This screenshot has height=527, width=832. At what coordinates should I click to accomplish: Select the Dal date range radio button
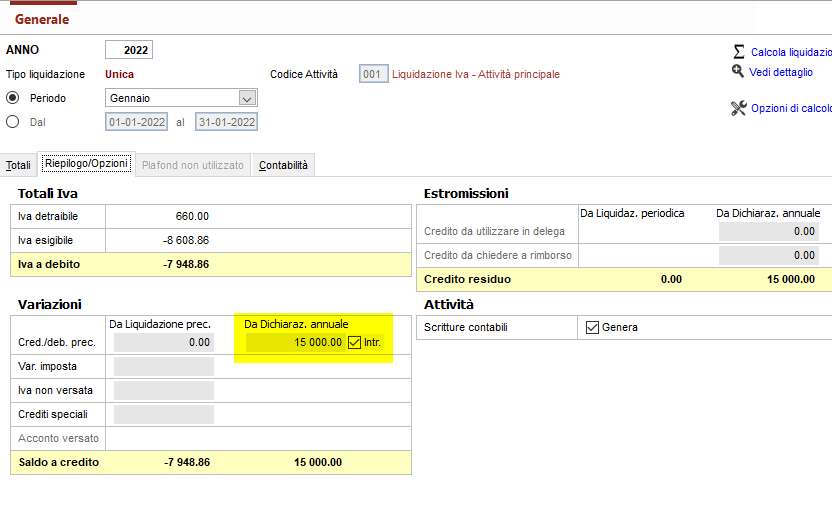click(x=13, y=122)
